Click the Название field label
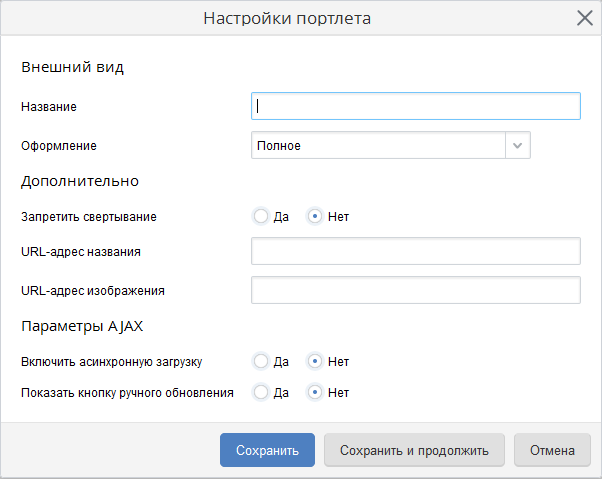 point(49,106)
